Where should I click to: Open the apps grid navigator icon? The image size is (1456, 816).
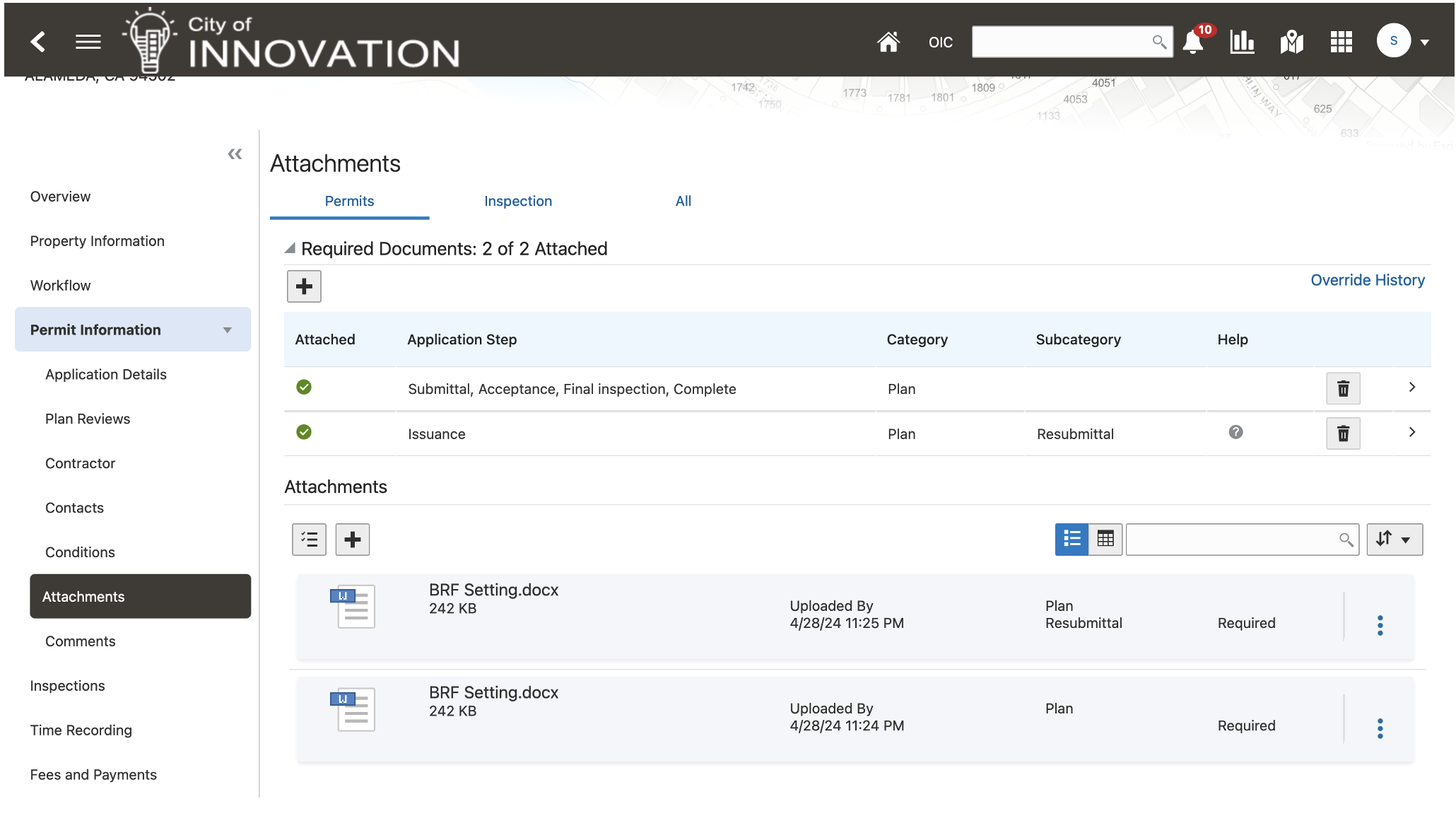[x=1341, y=42]
